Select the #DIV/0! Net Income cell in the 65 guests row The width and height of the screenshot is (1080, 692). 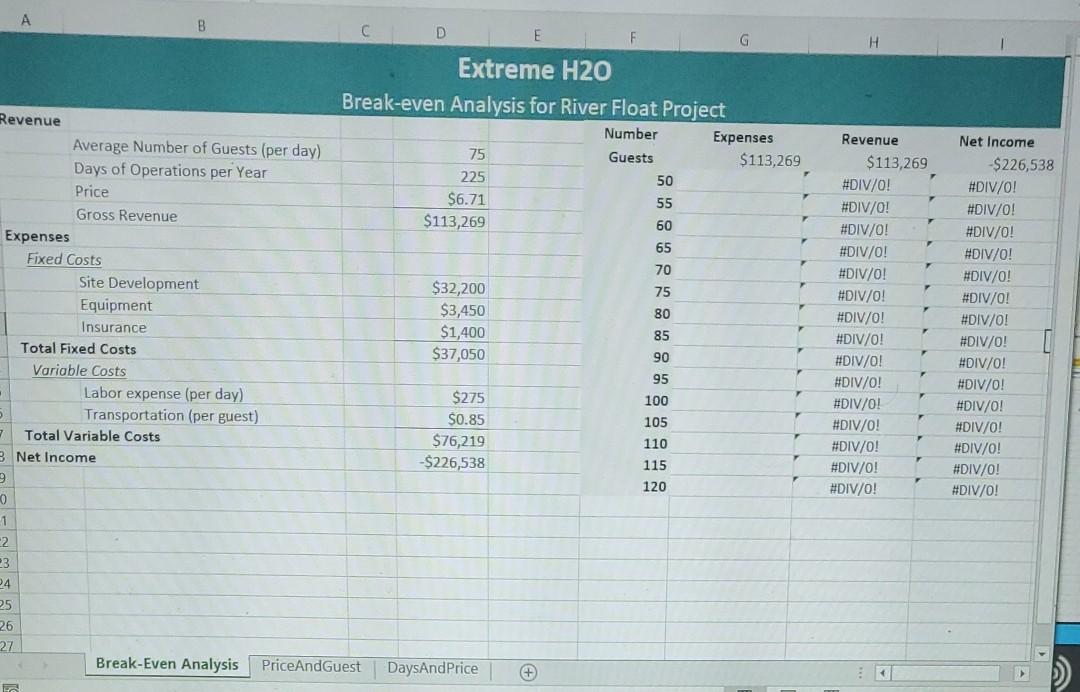click(x=989, y=253)
